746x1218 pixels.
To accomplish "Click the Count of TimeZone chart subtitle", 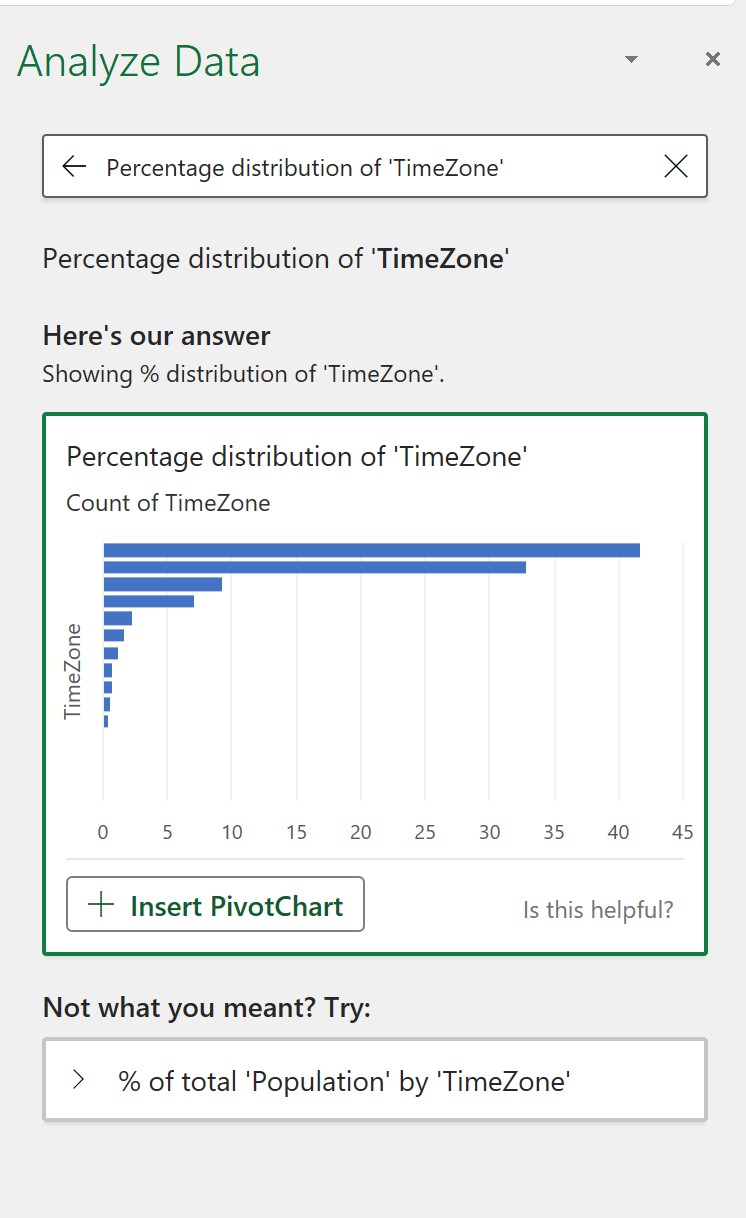I will point(167,503).
